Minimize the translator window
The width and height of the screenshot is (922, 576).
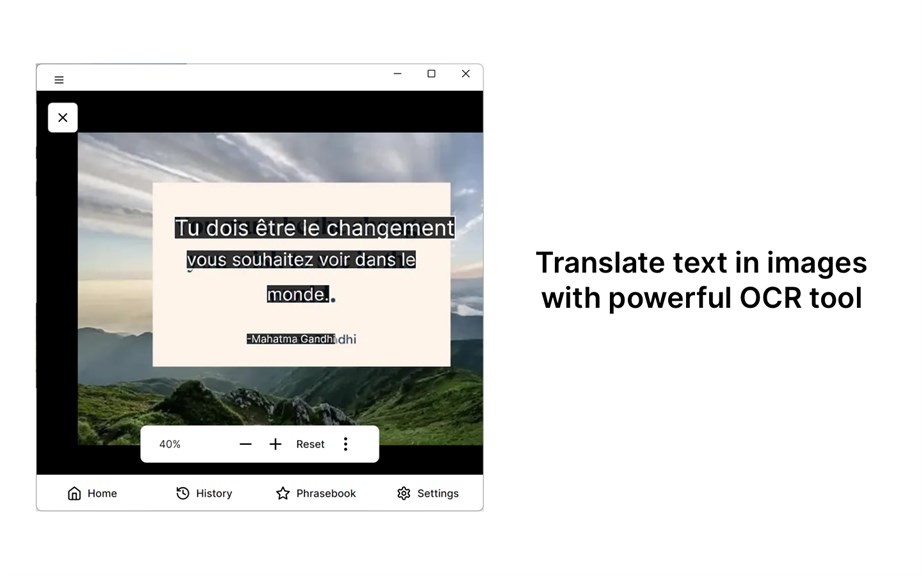397,74
